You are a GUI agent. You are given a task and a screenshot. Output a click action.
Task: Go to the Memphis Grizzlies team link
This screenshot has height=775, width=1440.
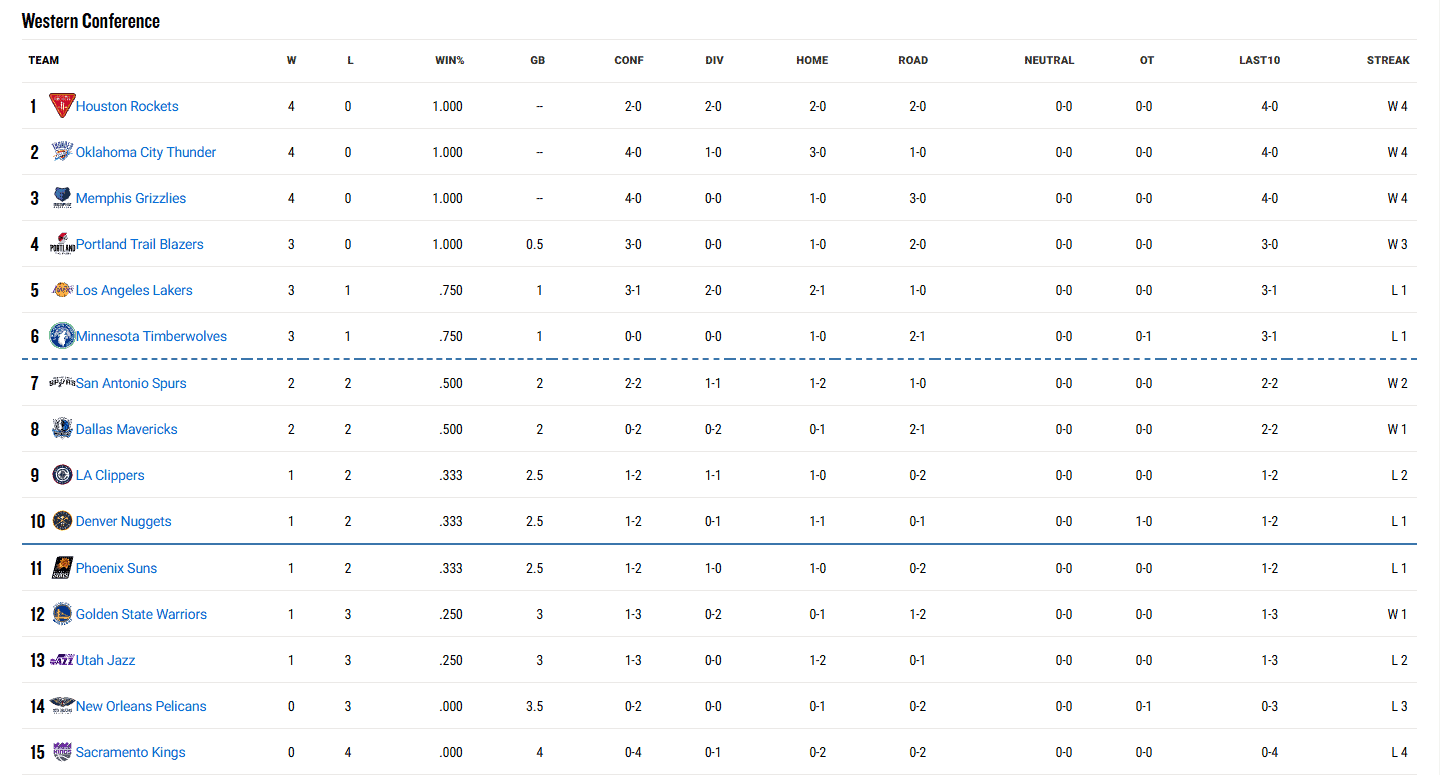(x=131, y=198)
